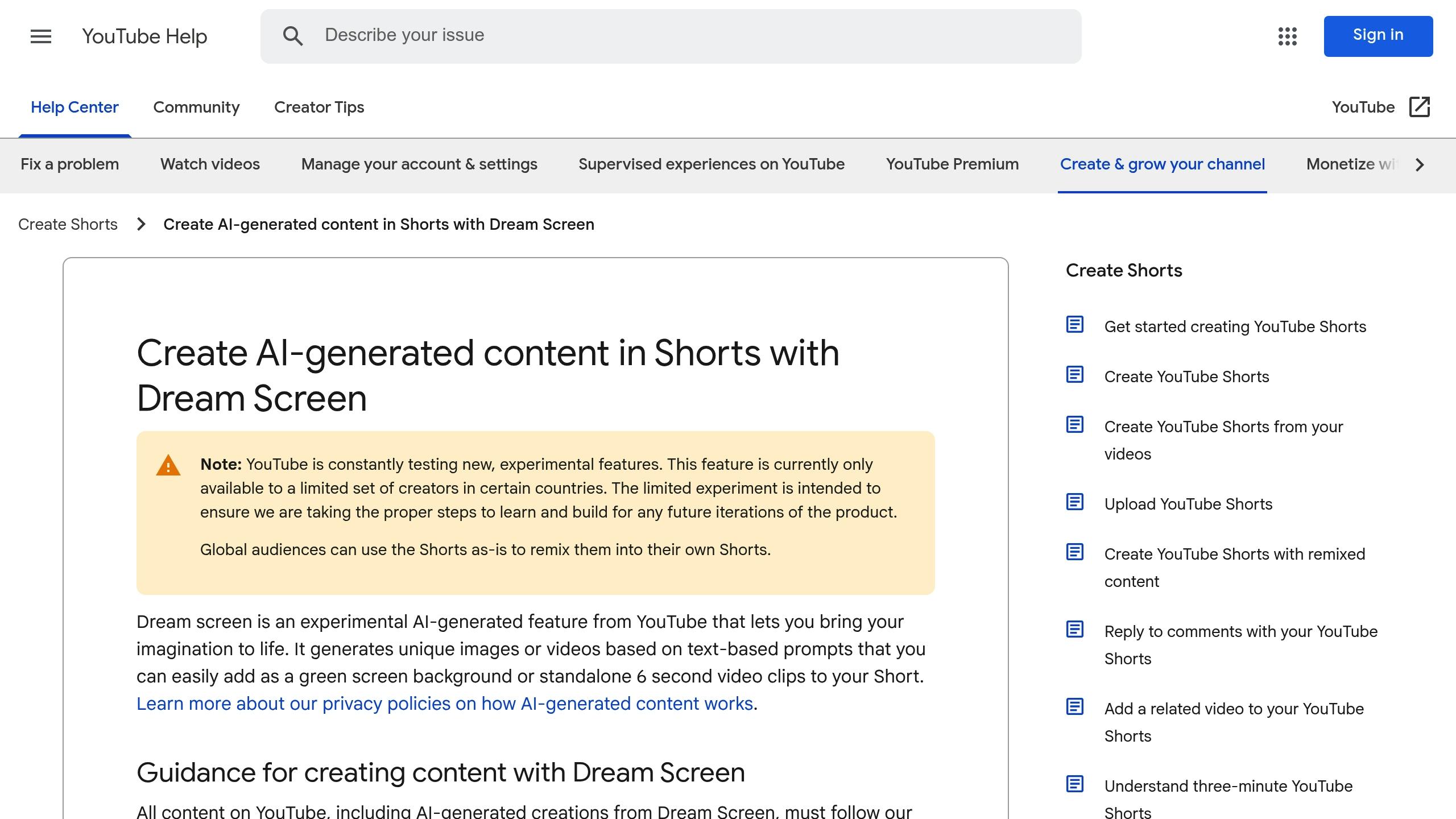Click the article icon beside Get started creating YouTube Shorts

click(1074, 325)
